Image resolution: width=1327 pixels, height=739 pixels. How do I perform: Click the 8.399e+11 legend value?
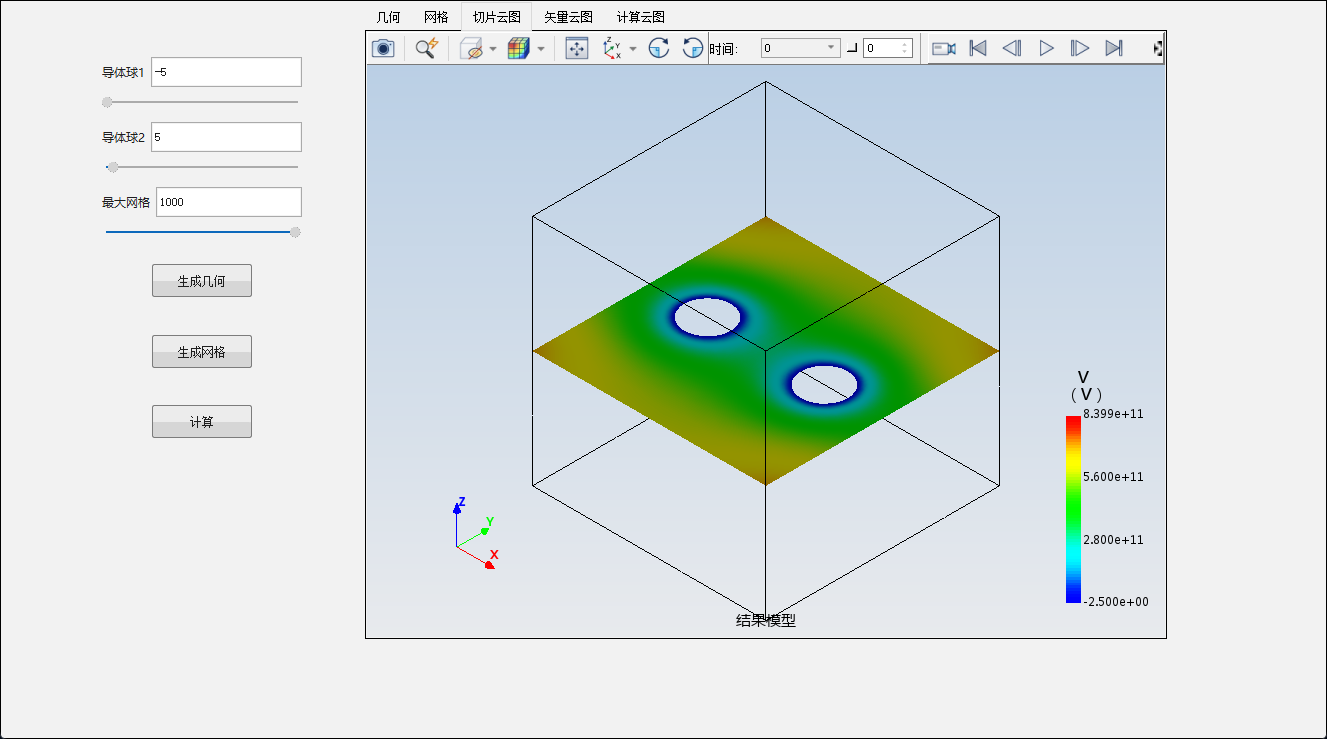click(1113, 414)
